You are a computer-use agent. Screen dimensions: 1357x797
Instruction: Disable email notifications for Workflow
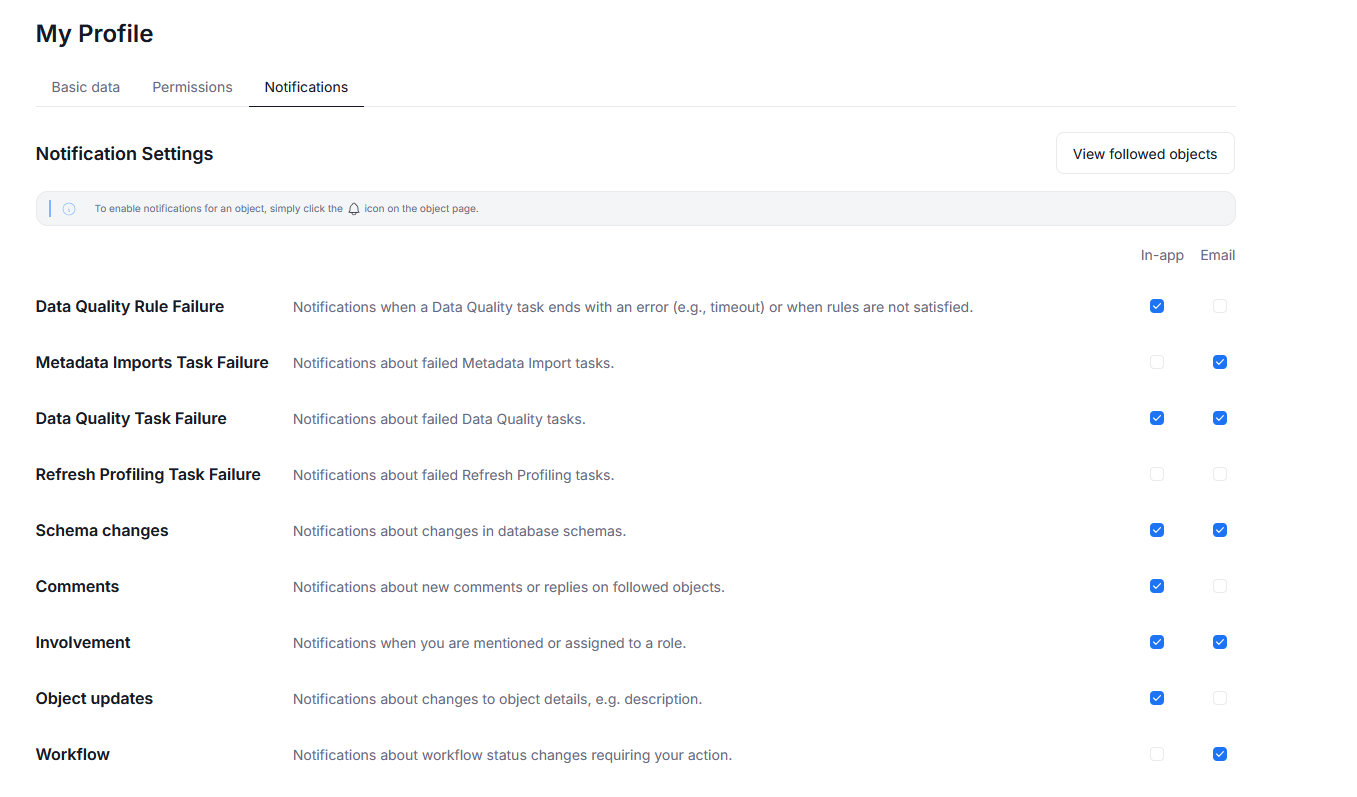point(1220,754)
